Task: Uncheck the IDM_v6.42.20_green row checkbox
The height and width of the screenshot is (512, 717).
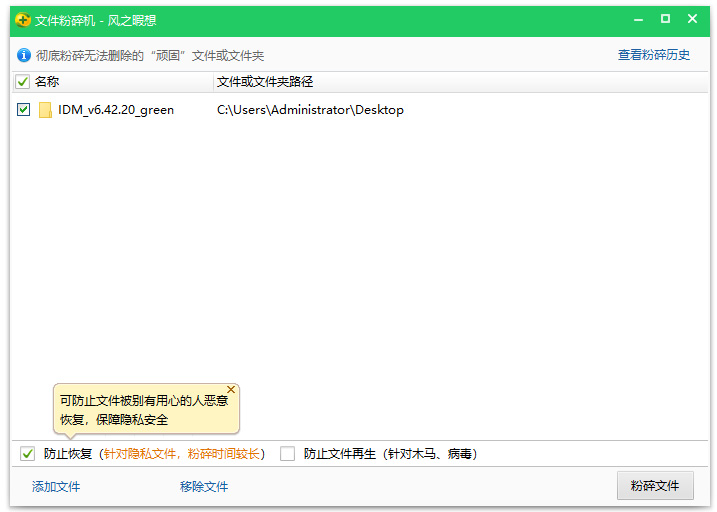Action: 23,110
